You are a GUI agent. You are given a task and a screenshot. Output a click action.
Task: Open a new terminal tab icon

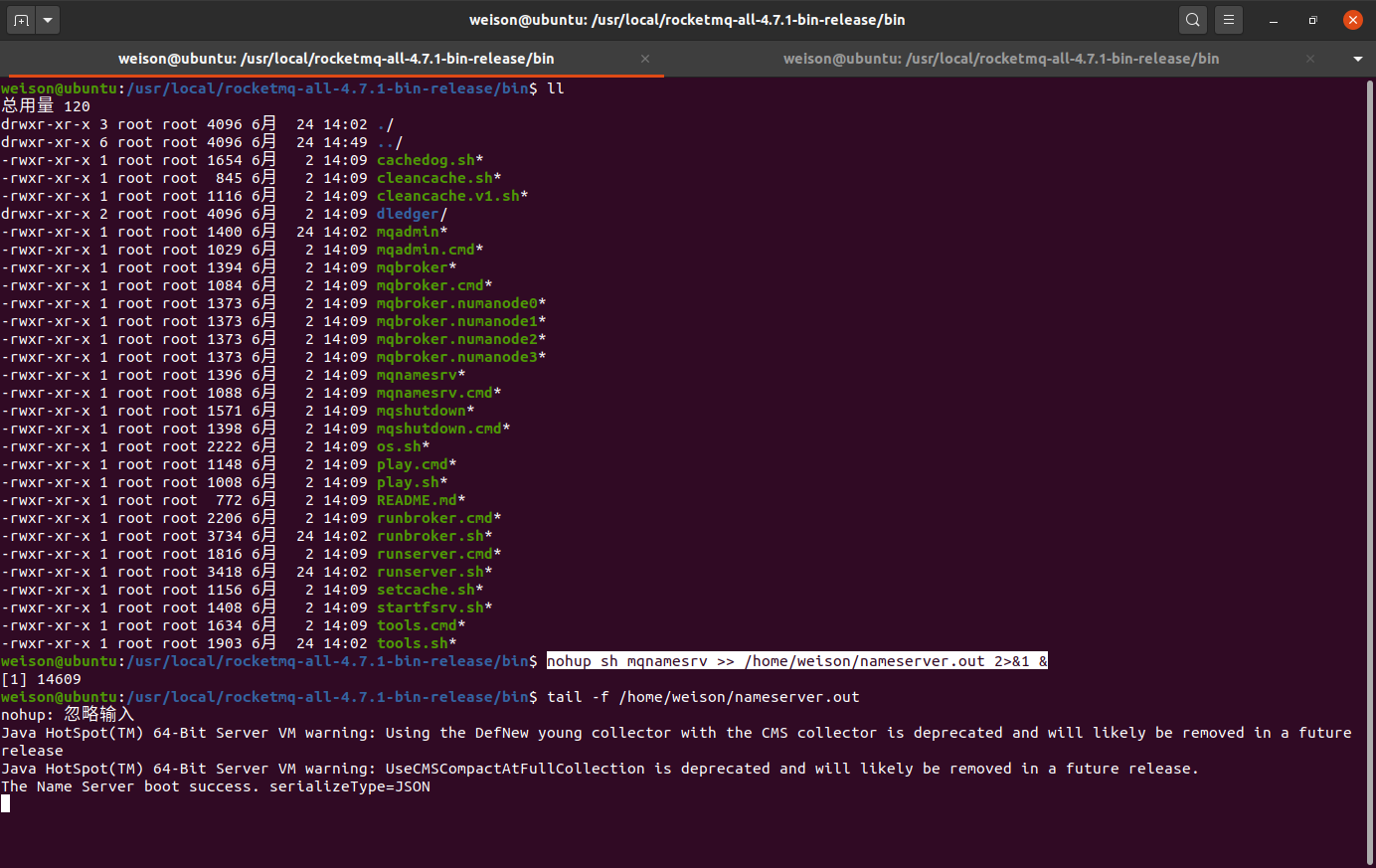[21, 20]
